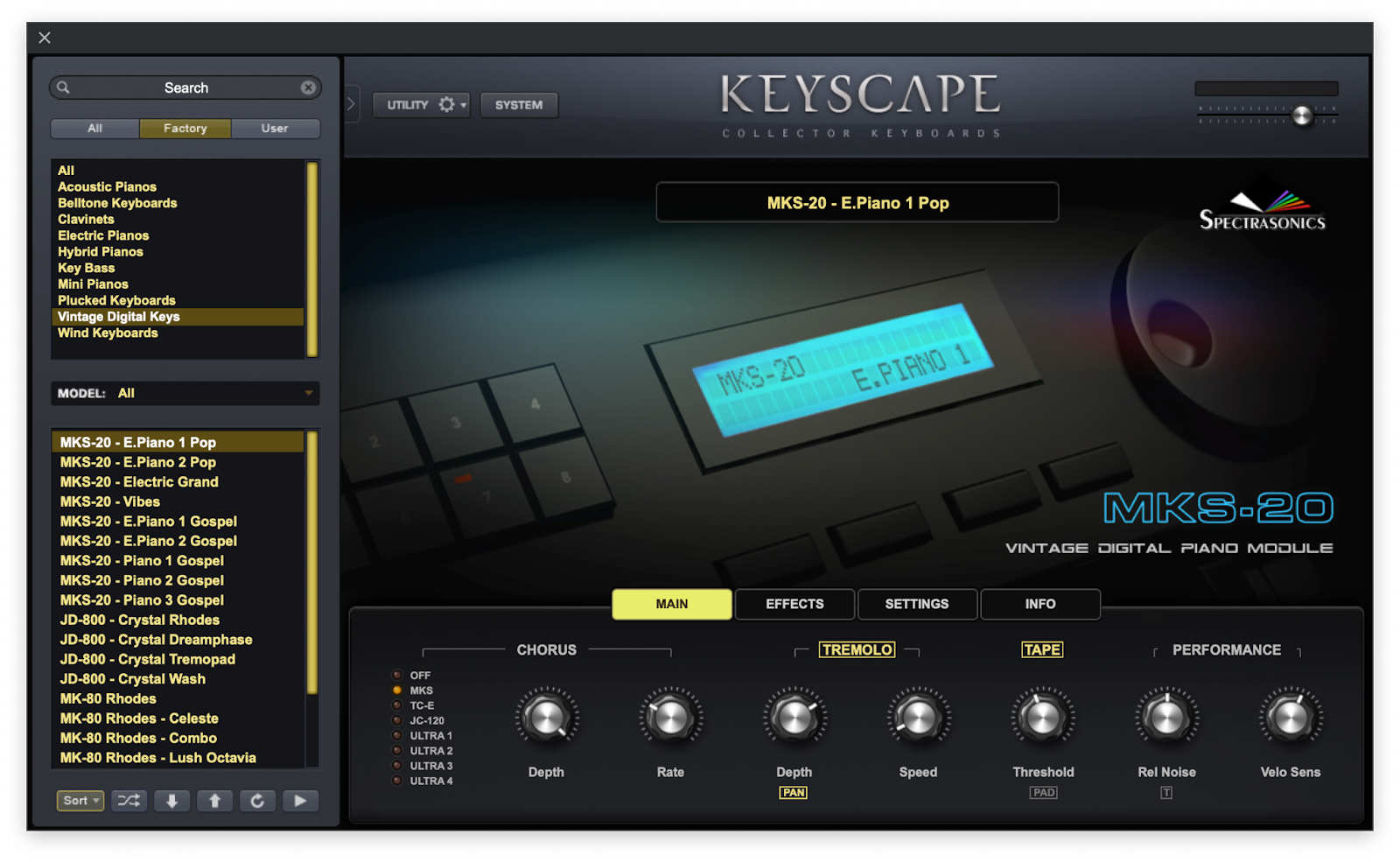The image size is (1400, 862).
Task: Select JC-120 chorus type
Action: point(396,721)
